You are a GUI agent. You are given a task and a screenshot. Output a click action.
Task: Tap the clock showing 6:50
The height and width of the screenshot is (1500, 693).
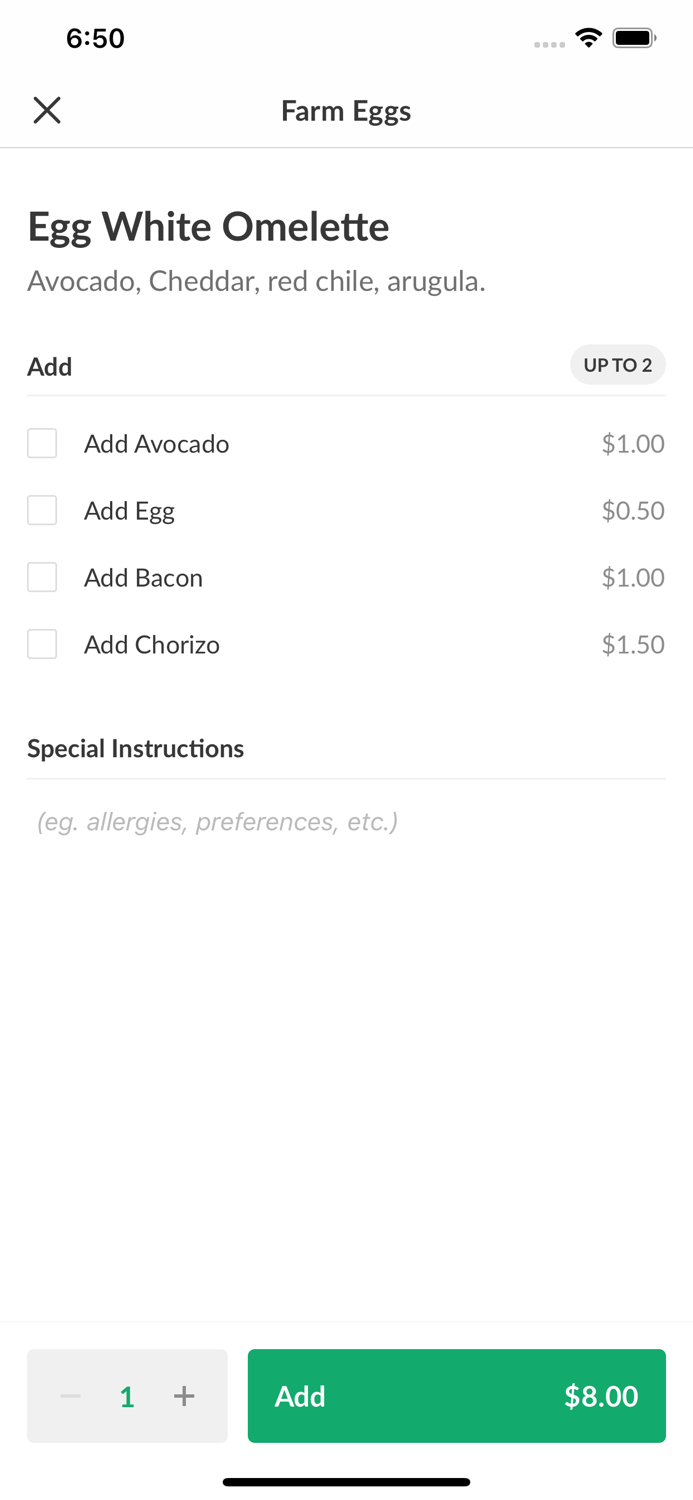point(96,38)
